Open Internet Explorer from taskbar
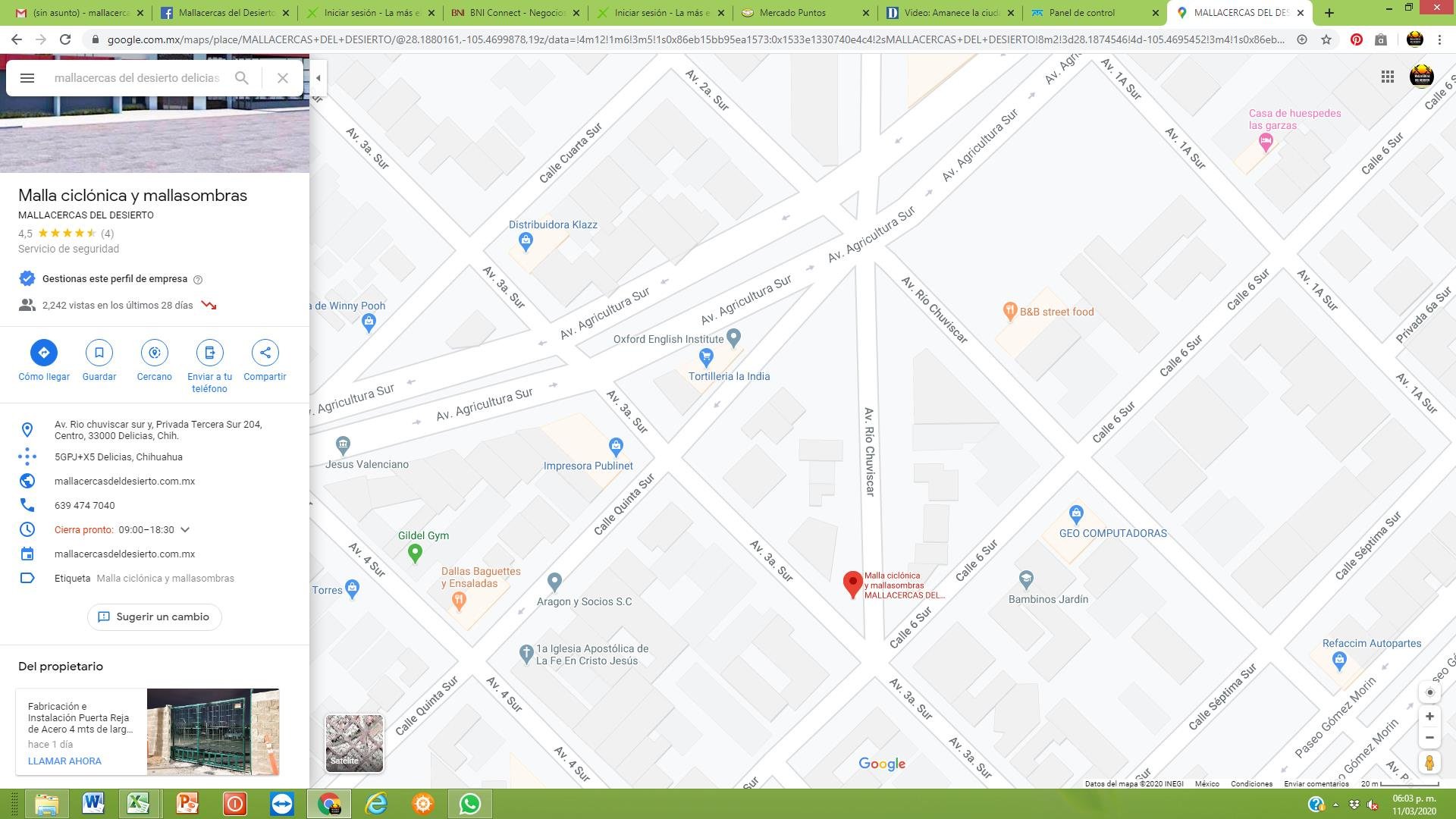Image resolution: width=1456 pixels, height=819 pixels. coord(375,804)
